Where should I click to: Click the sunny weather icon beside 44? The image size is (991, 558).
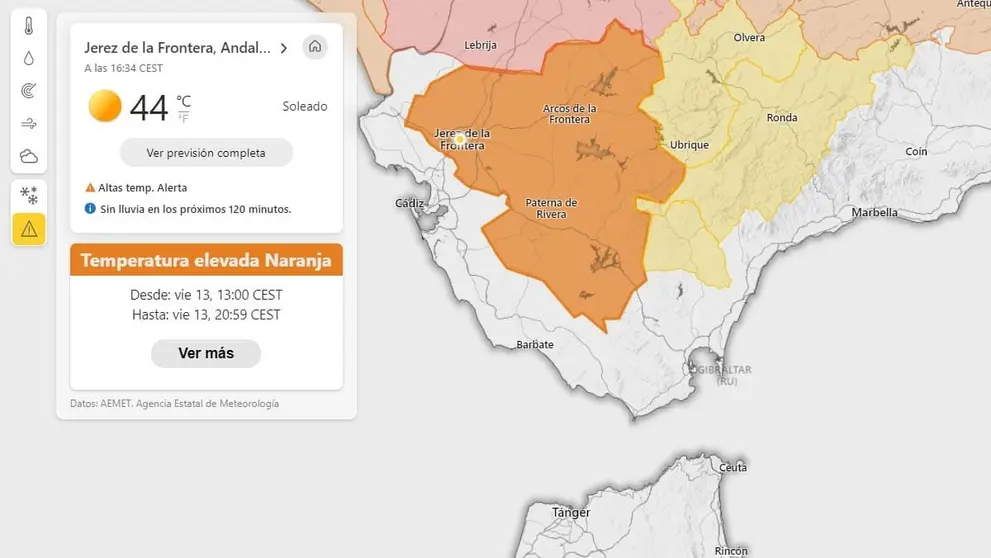(105, 106)
